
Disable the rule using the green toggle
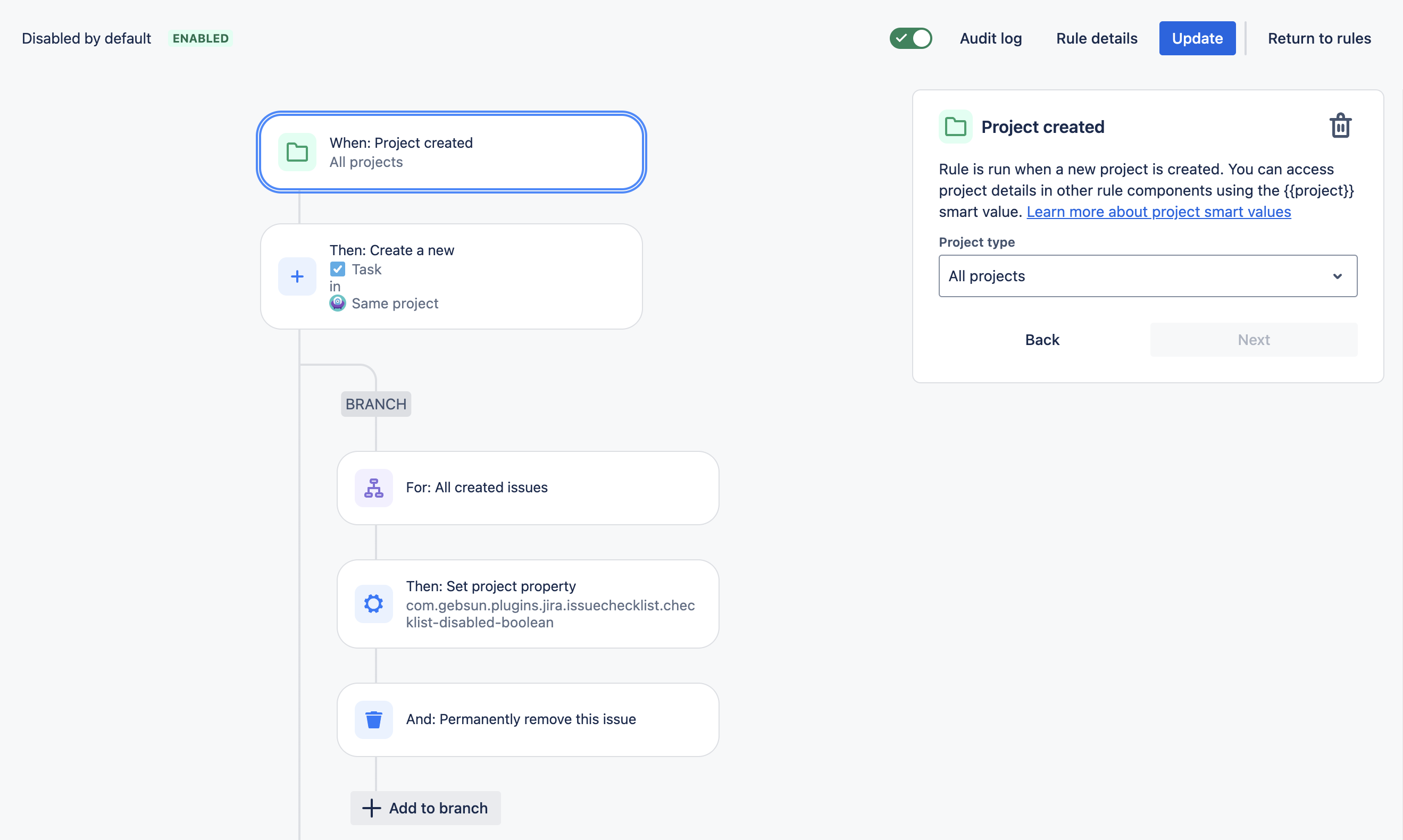click(911, 38)
